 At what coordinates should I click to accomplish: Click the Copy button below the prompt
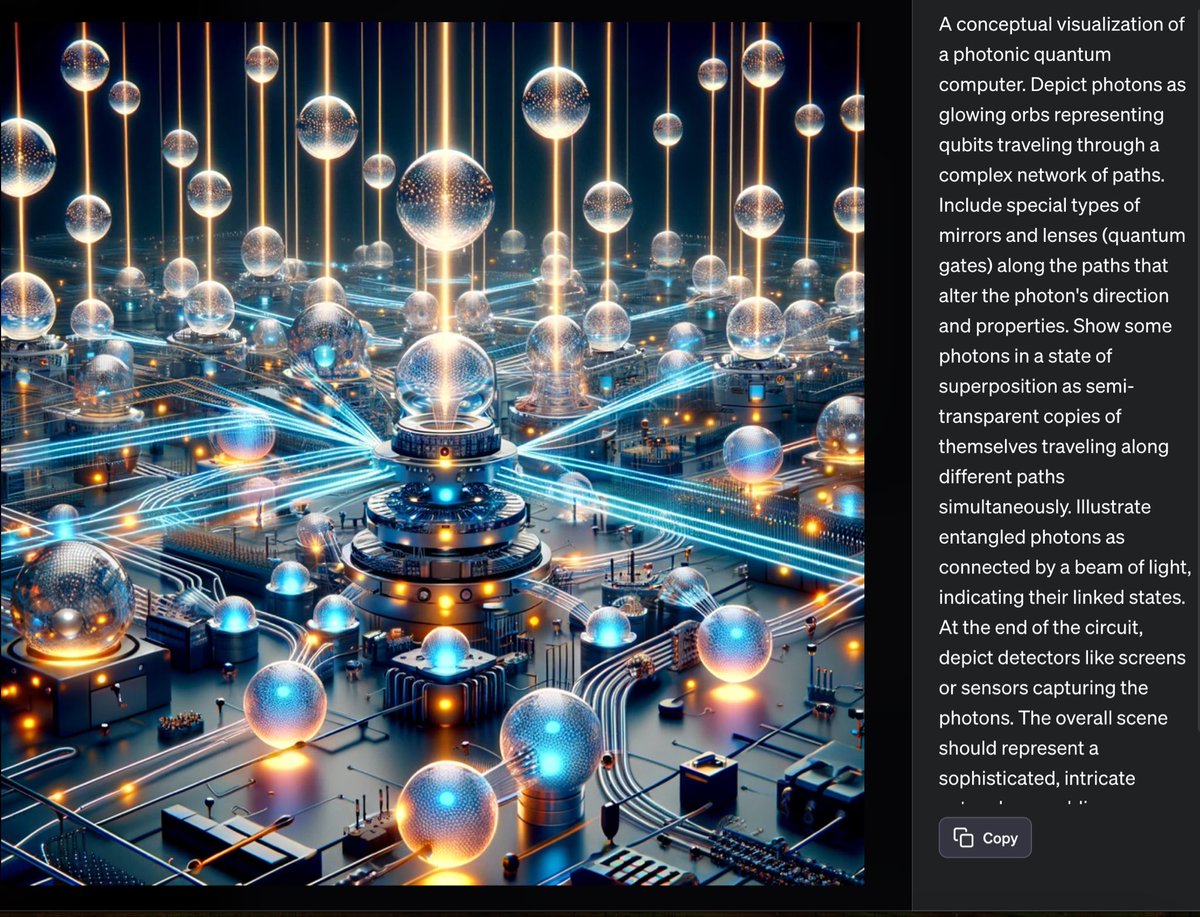pos(984,838)
